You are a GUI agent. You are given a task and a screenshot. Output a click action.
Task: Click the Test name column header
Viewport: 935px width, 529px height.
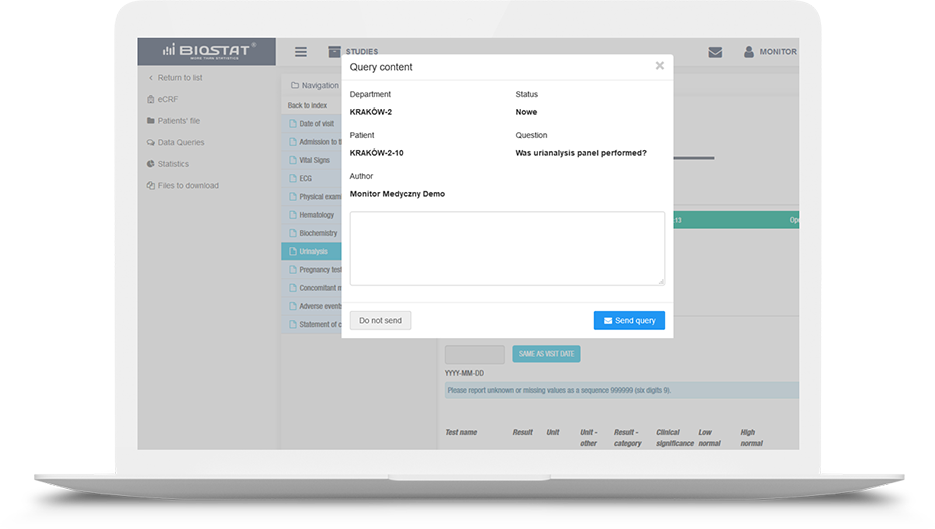pyautogui.click(x=461, y=432)
